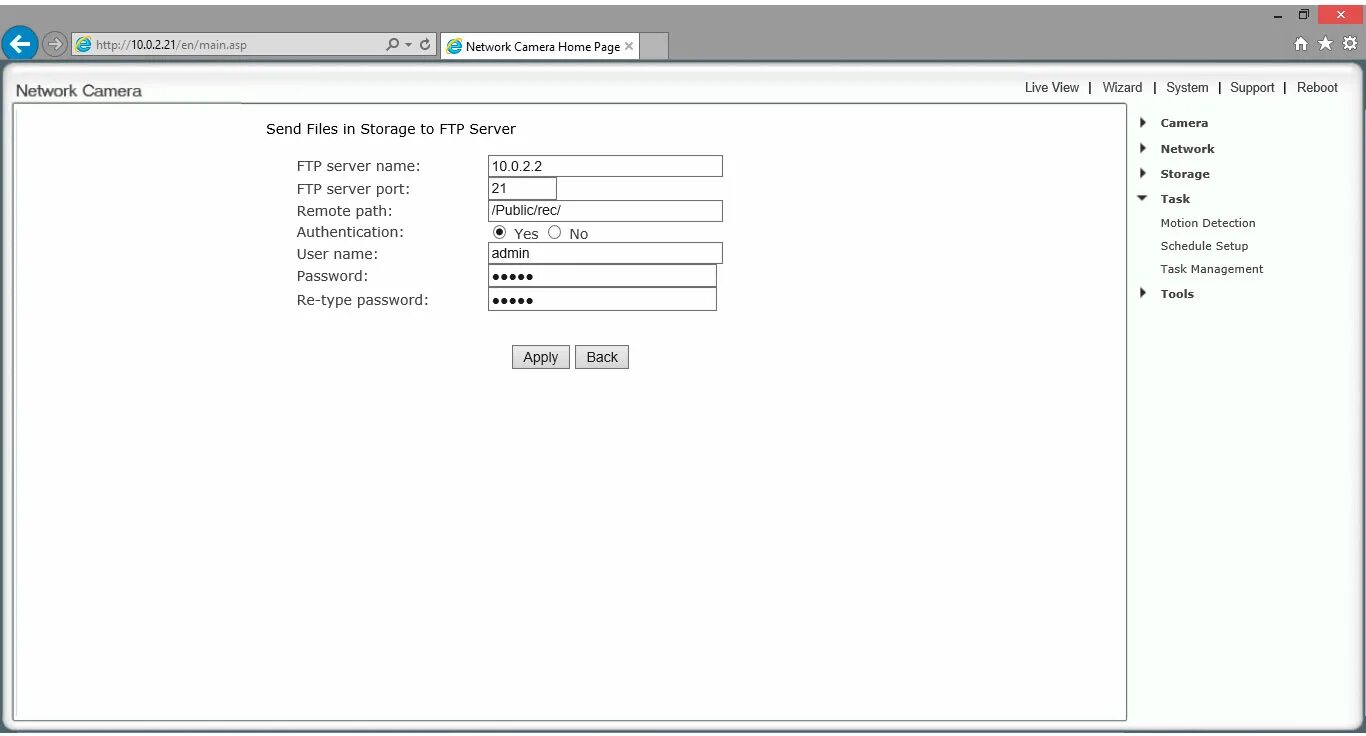The height and width of the screenshot is (736, 1366).
Task: Open a new blank browser tab
Action: (653, 46)
